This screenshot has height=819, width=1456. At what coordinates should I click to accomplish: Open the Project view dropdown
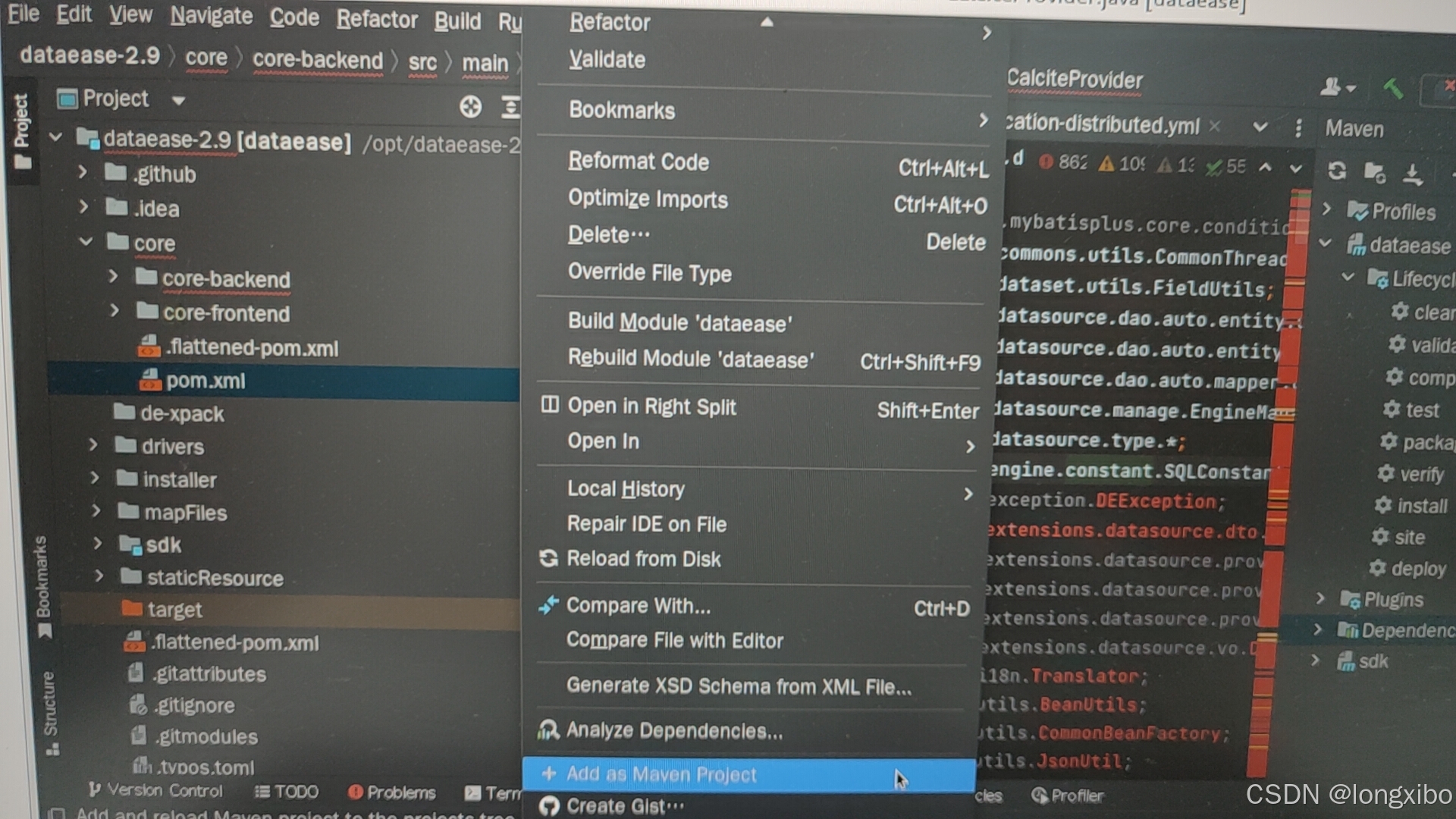click(x=178, y=100)
